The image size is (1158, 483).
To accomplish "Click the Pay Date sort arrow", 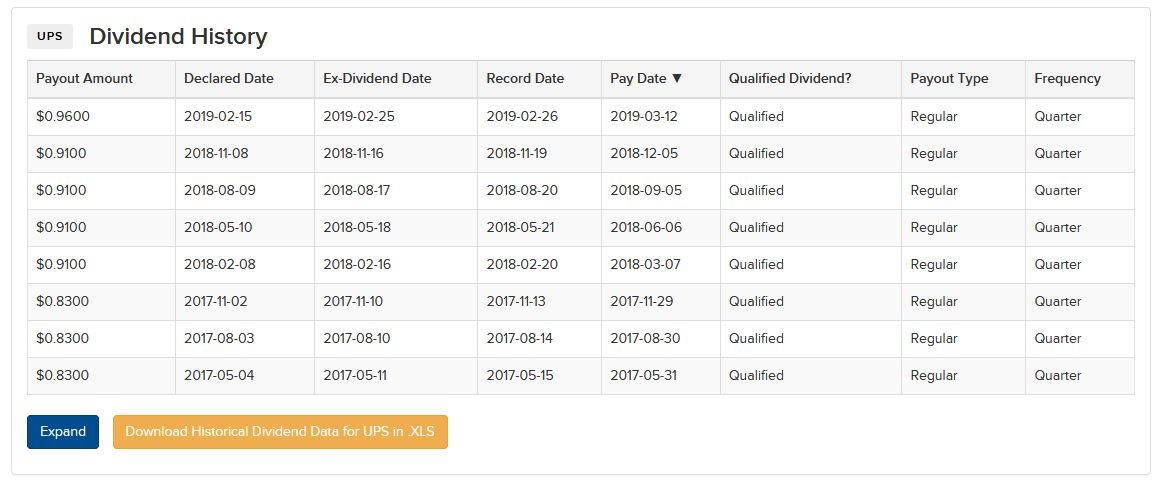I will pos(677,79).
